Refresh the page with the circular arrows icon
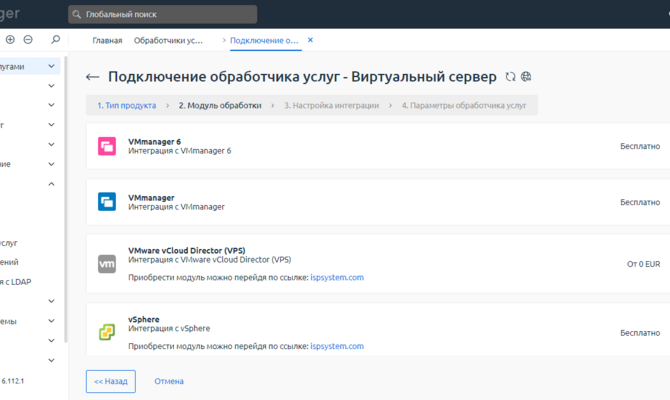The width and height of the screenshot is (670, 400). coord(510,77)
